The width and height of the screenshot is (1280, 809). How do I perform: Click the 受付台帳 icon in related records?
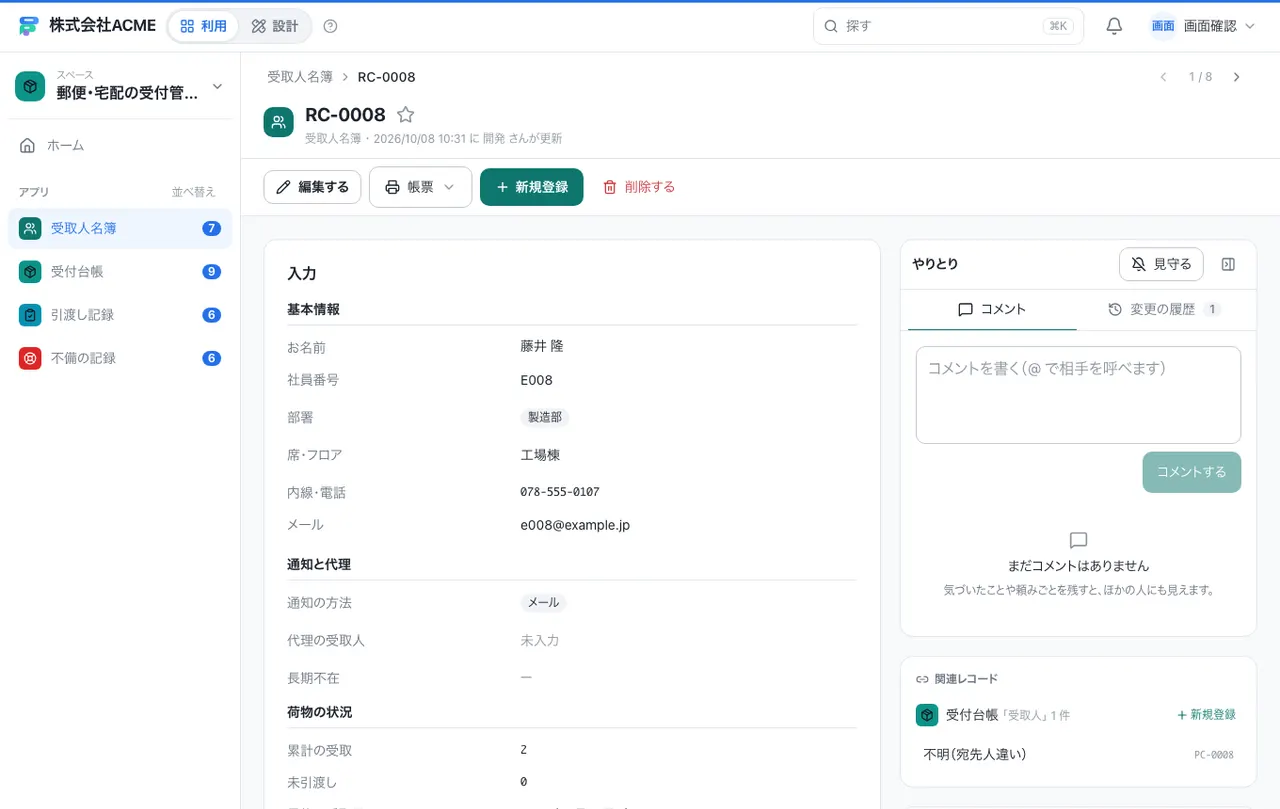click(927, 715)
